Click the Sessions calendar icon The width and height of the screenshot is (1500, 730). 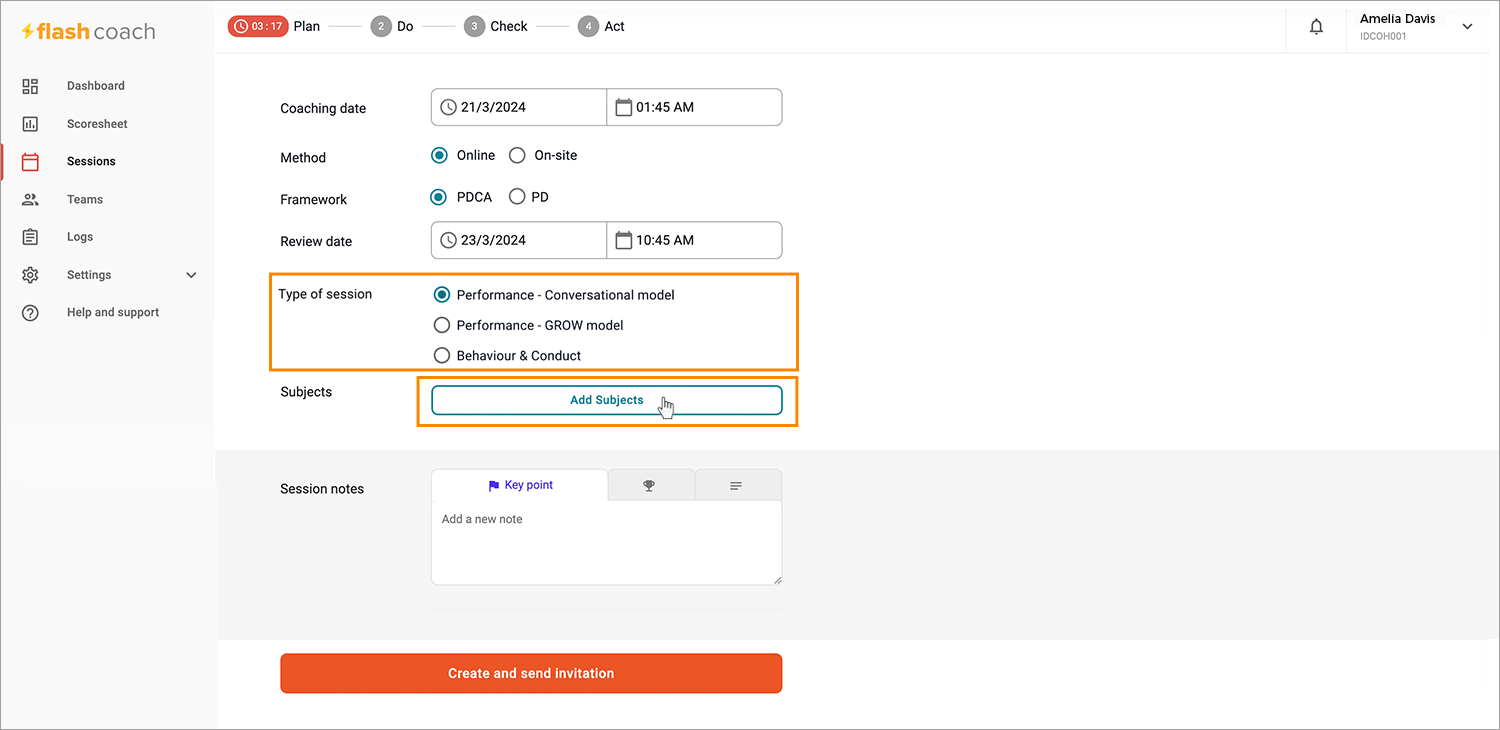coord(30,161)
